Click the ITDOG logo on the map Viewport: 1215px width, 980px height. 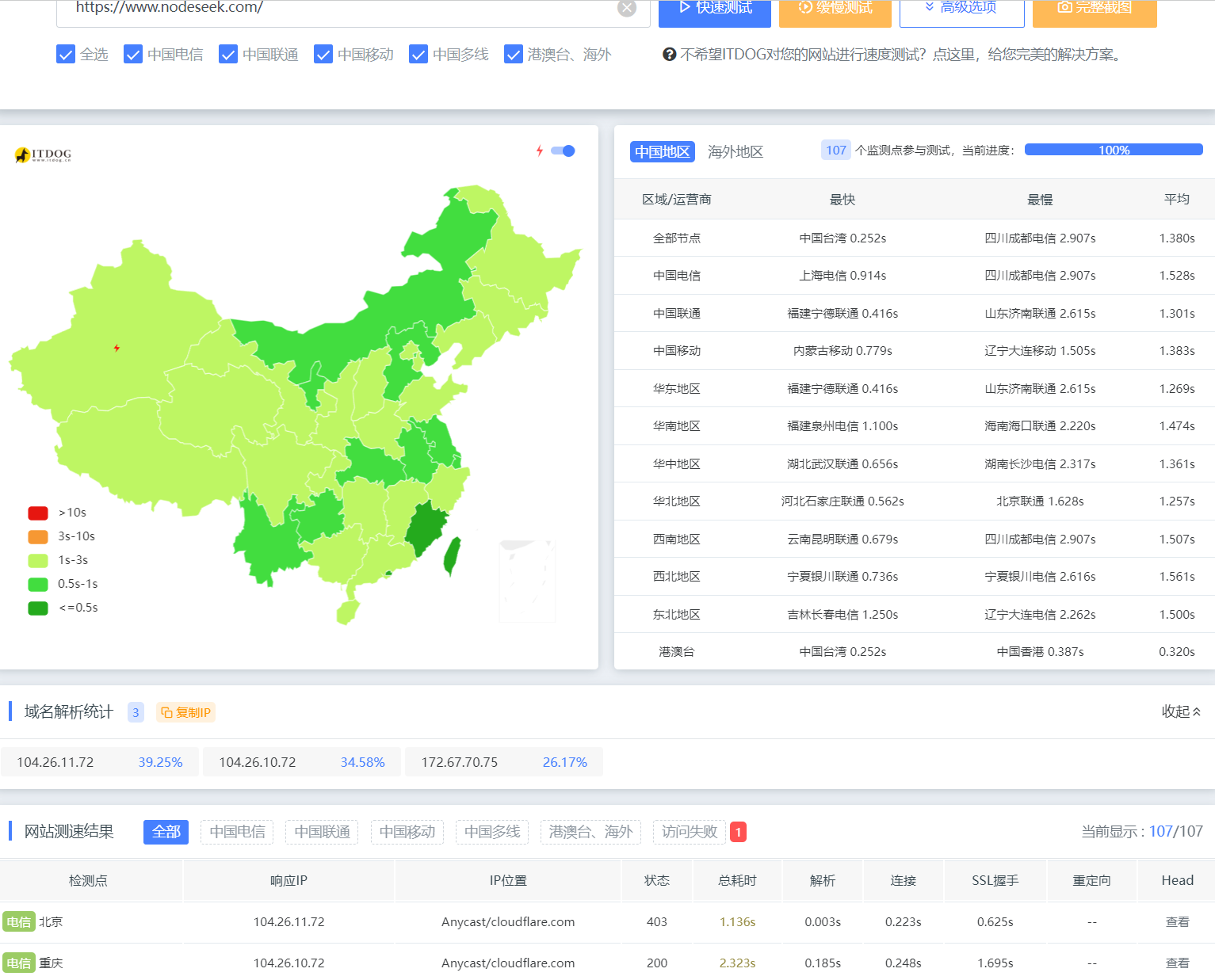(44, 154)
